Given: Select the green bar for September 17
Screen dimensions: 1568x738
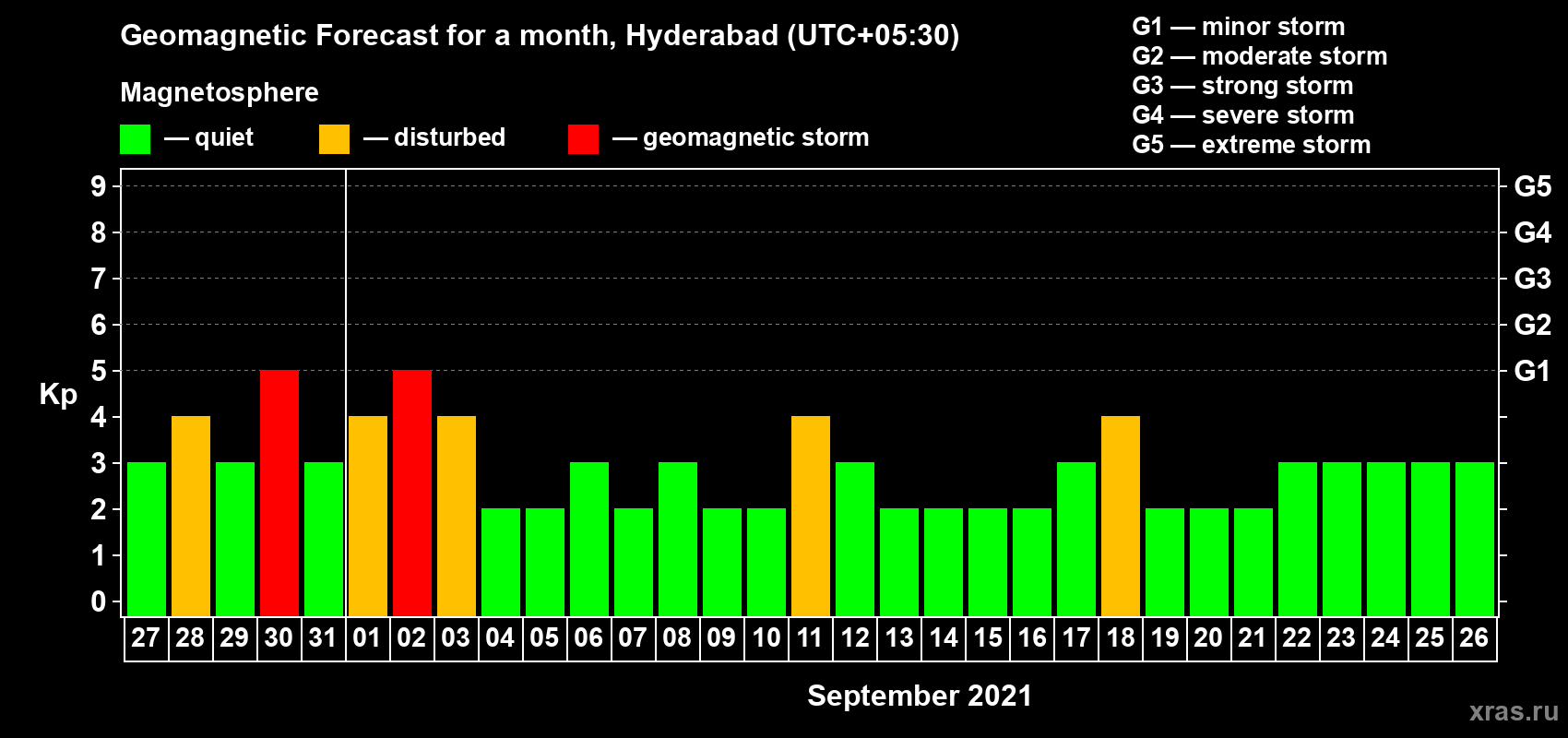Looking at the screenshot, I should [x=1076, y=539].
